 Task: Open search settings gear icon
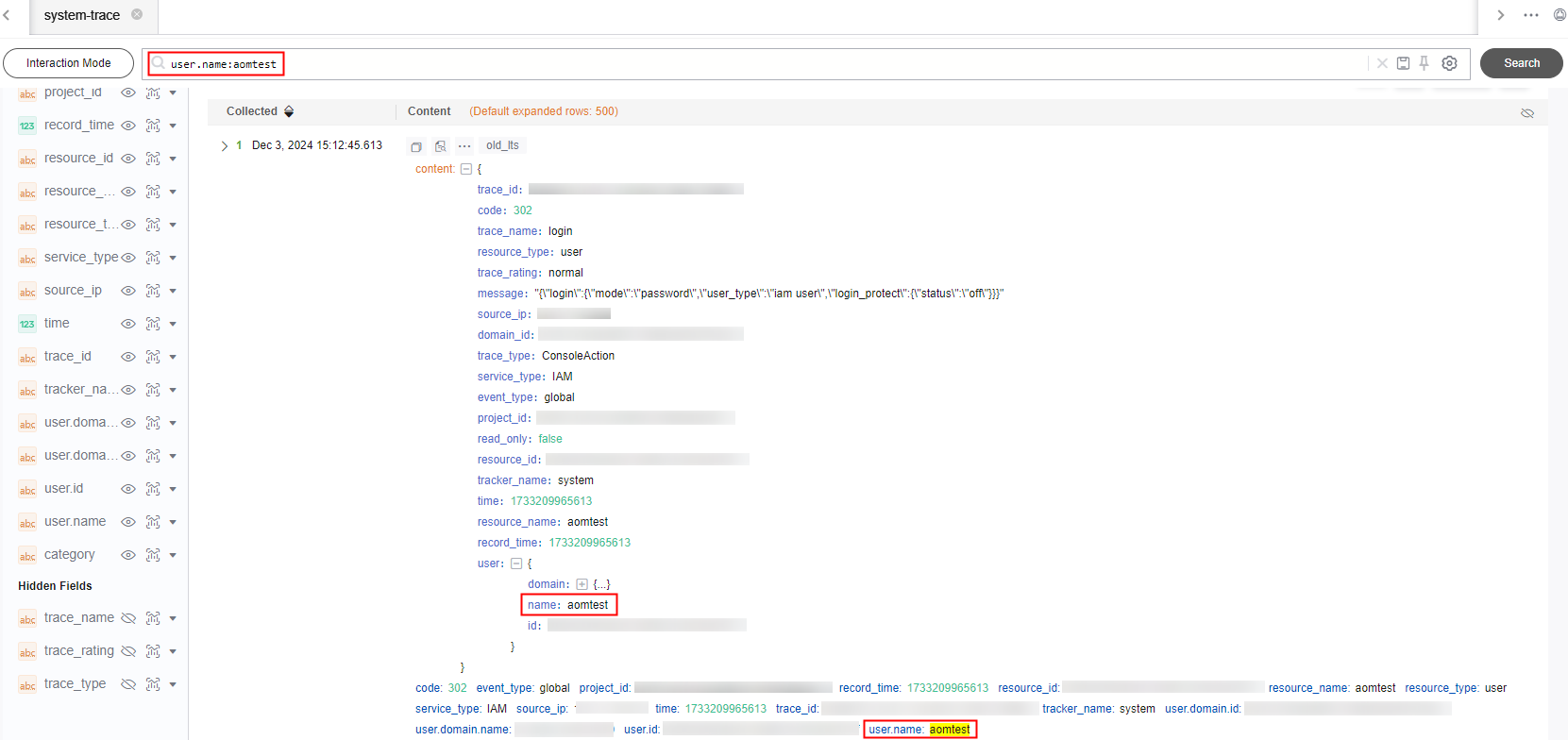tap(1450, 63)
